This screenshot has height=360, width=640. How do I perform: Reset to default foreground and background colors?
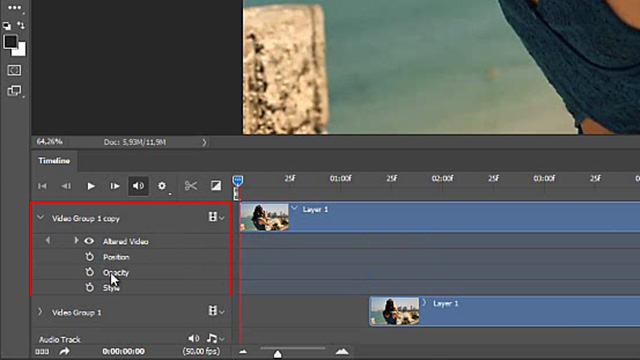(x=7, y=26)
